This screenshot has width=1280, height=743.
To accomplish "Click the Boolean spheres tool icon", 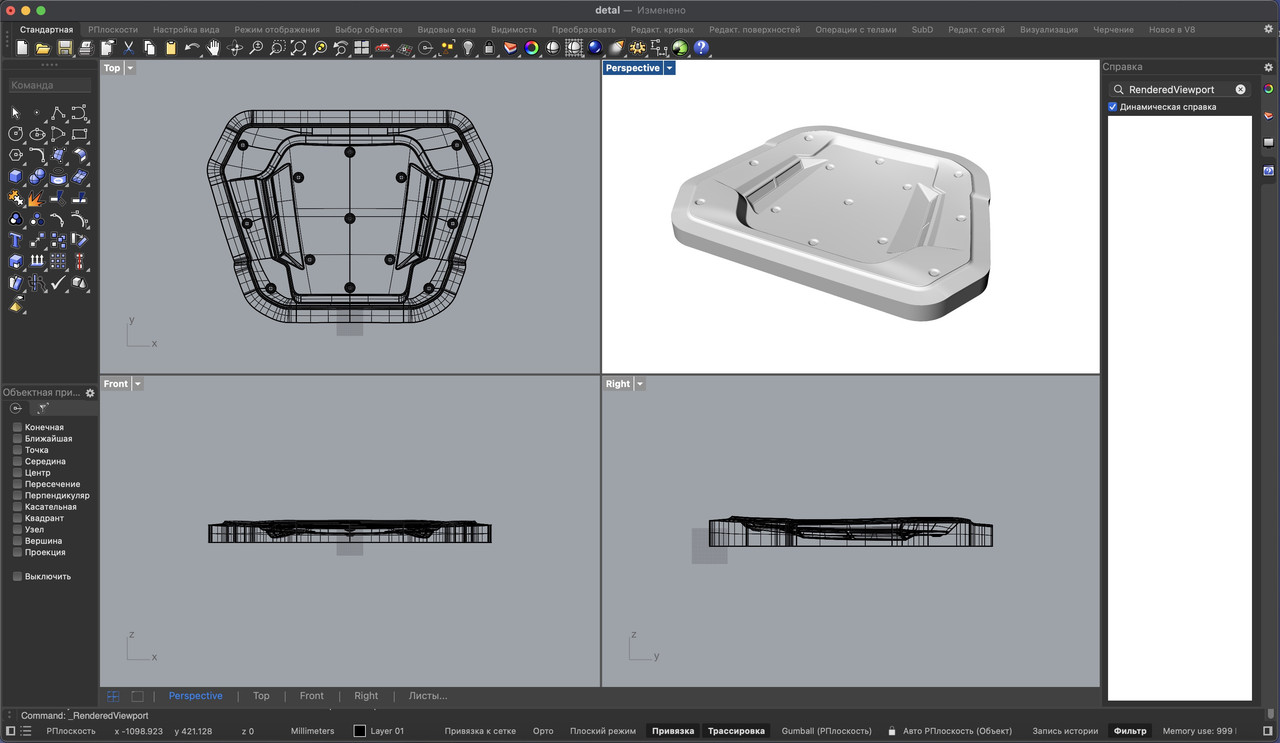I will (x=37, y=177).
